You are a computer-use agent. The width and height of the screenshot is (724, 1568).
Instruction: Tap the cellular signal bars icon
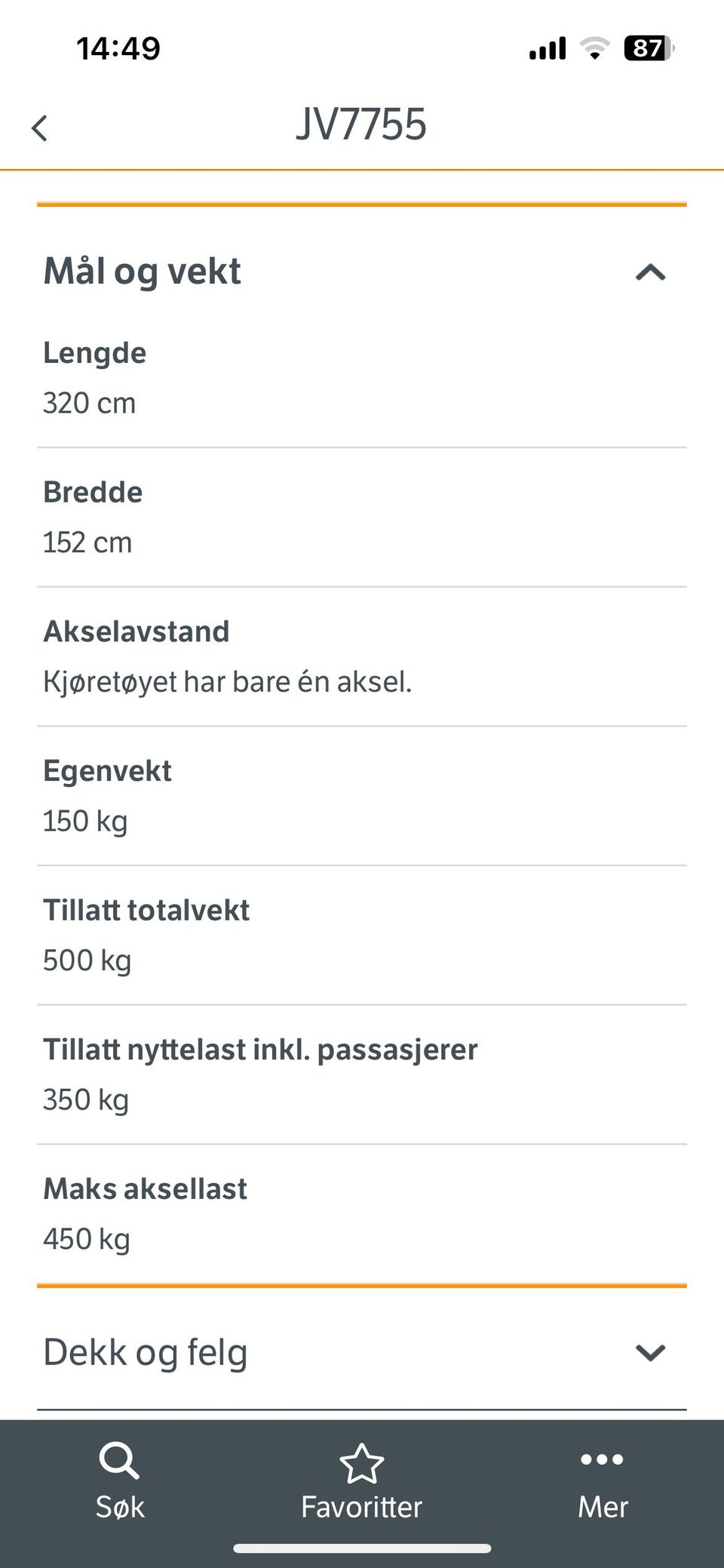[548, 48]
